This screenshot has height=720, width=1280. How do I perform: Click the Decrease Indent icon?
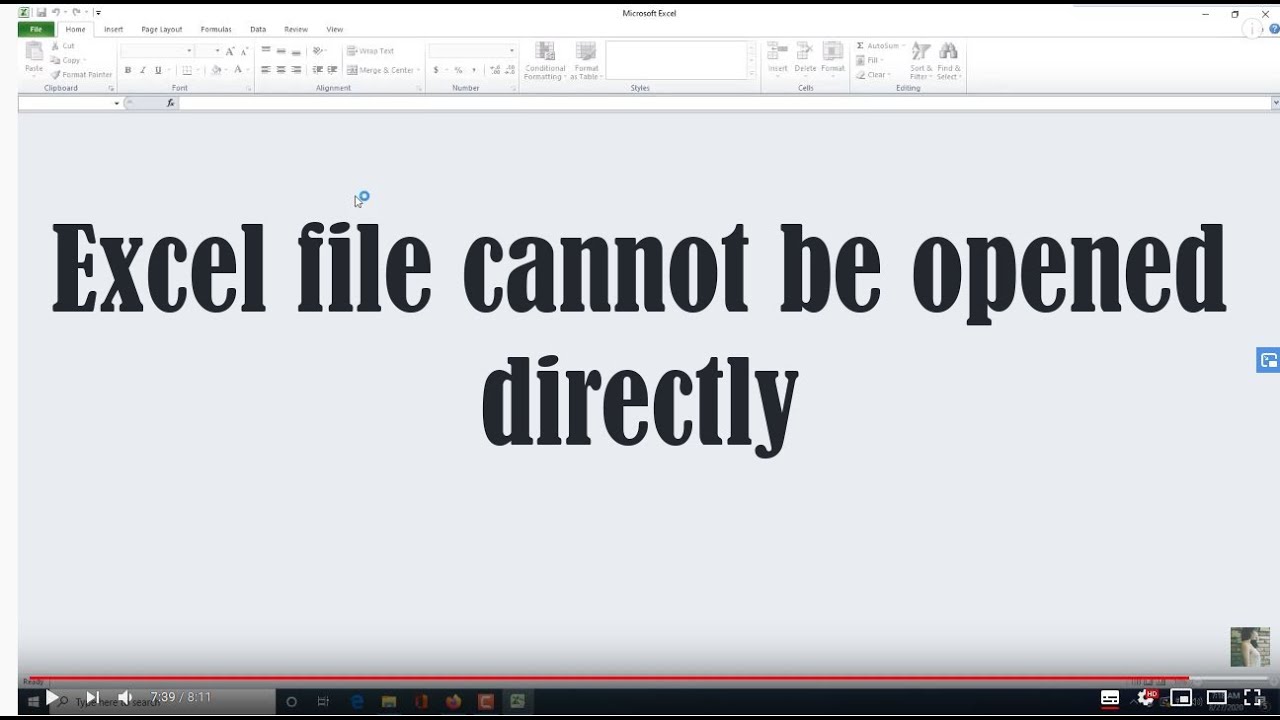coord(318,70)
